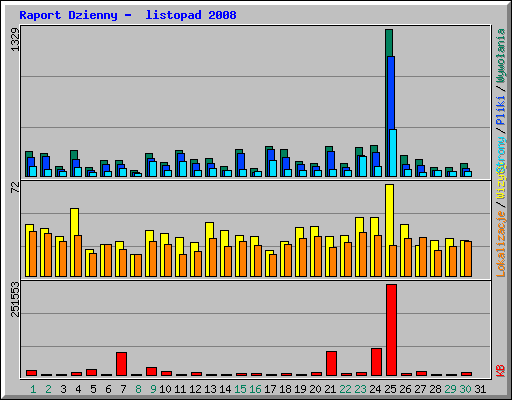Click day label 22 on the x-axis
512x400 pixels.
tap(345, 389)
